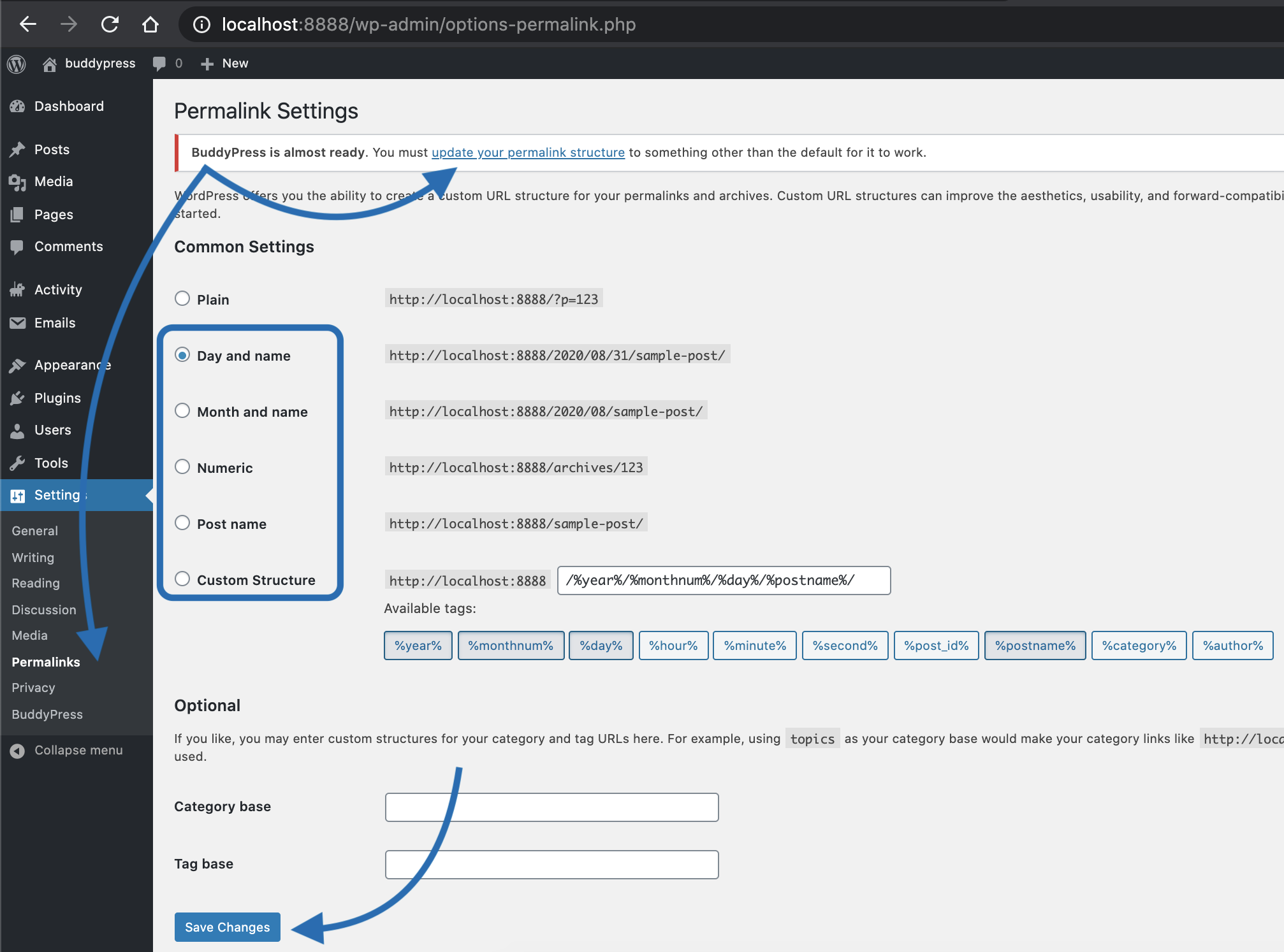Click the browser reload icon
Image resolution: width=1284 pixels, height=952 pixels.
(x=110, y=24)
